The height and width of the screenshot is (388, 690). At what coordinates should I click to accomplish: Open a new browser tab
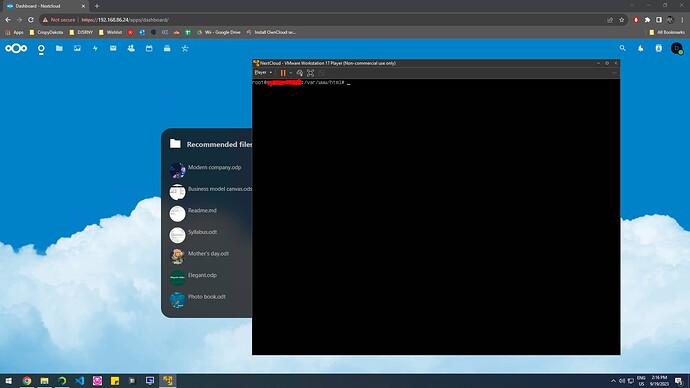click(x=97, y=6)
